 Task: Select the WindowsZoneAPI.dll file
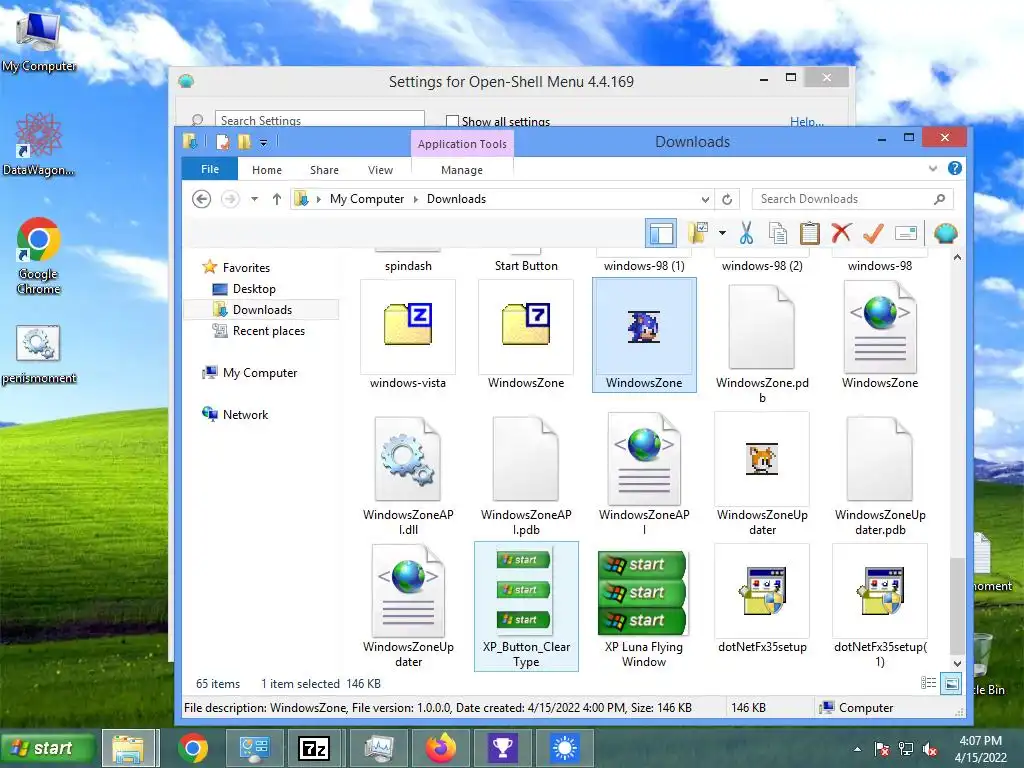pos(408,474)
